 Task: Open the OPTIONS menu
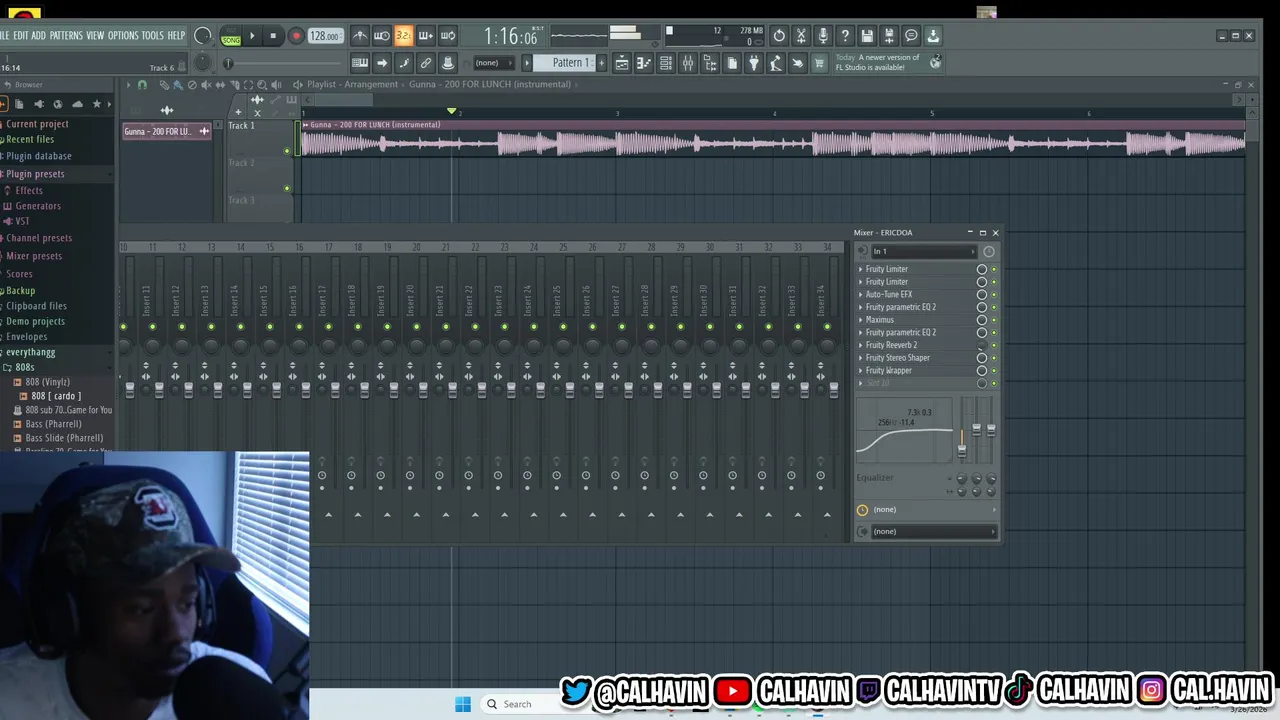click(123, 36)
